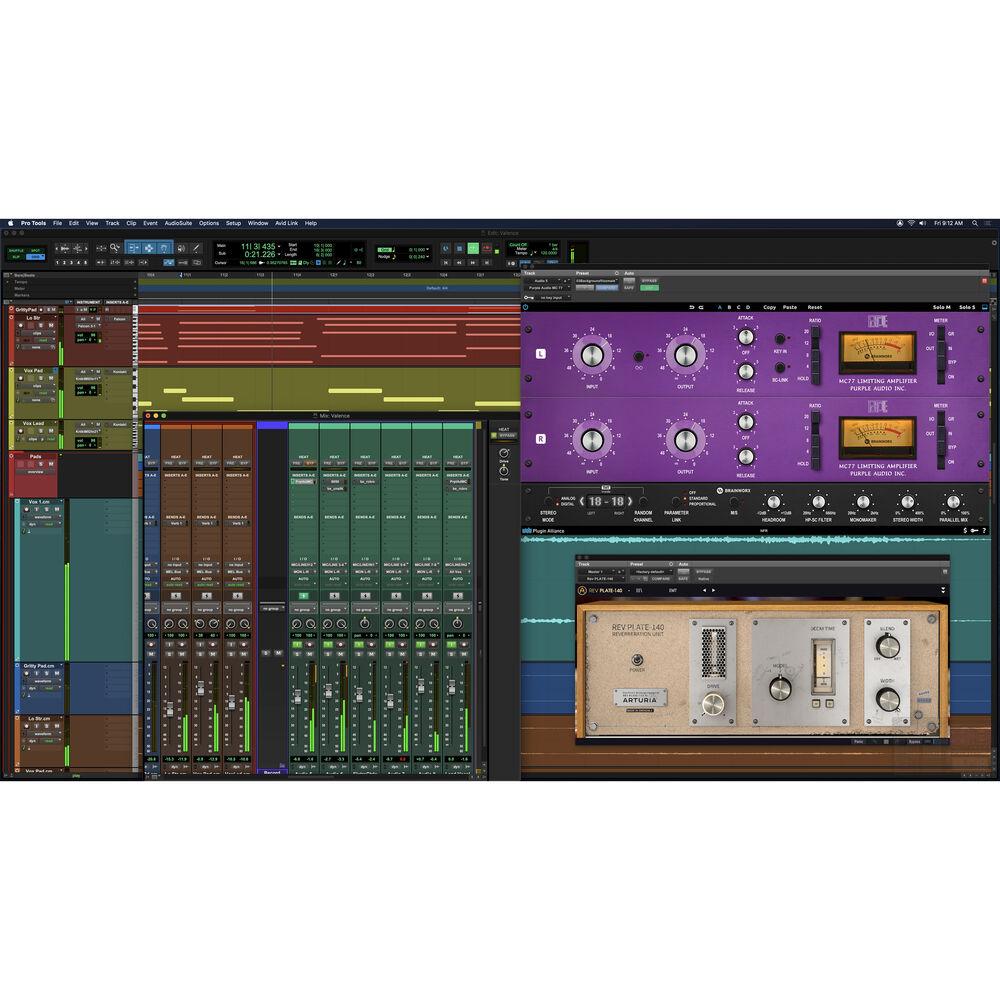Image resolution: width=1000 pixels, height=1000 pixels.
Task: Select the Scrubber speaker tool
Action: click(x=181, y=248)
